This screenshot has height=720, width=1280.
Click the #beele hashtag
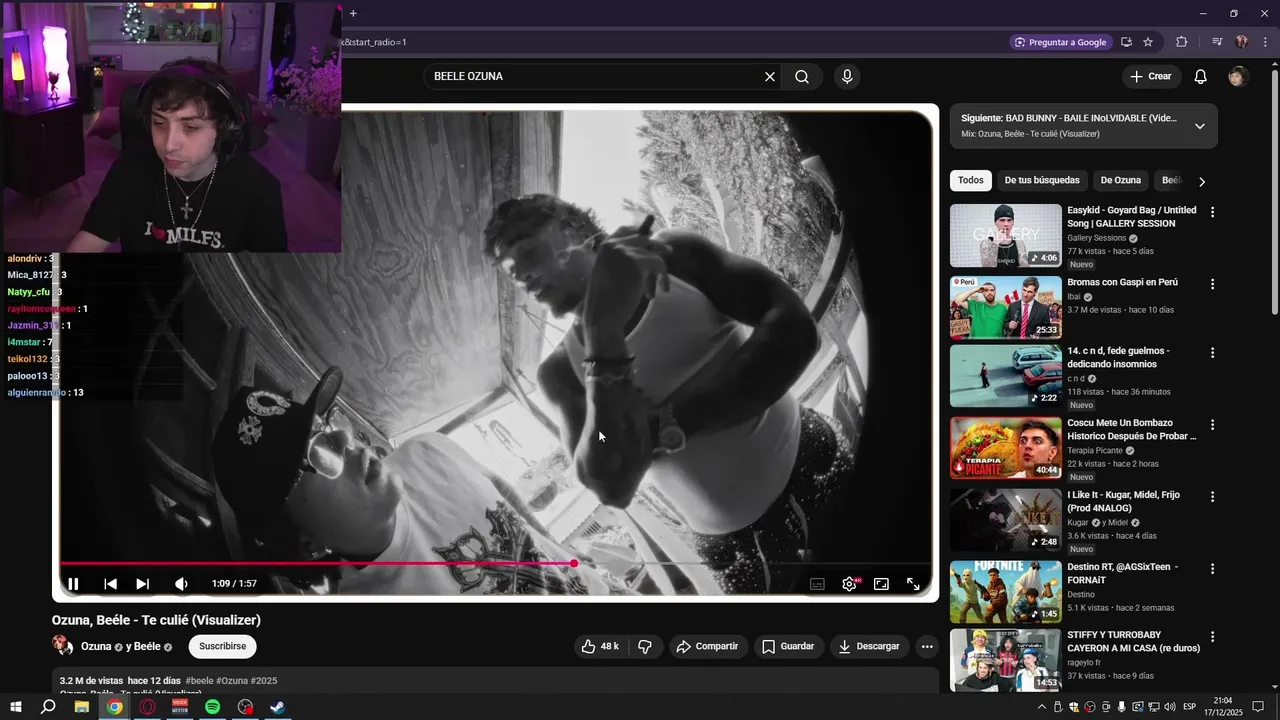pyautogui.click(x=199, y=681)
